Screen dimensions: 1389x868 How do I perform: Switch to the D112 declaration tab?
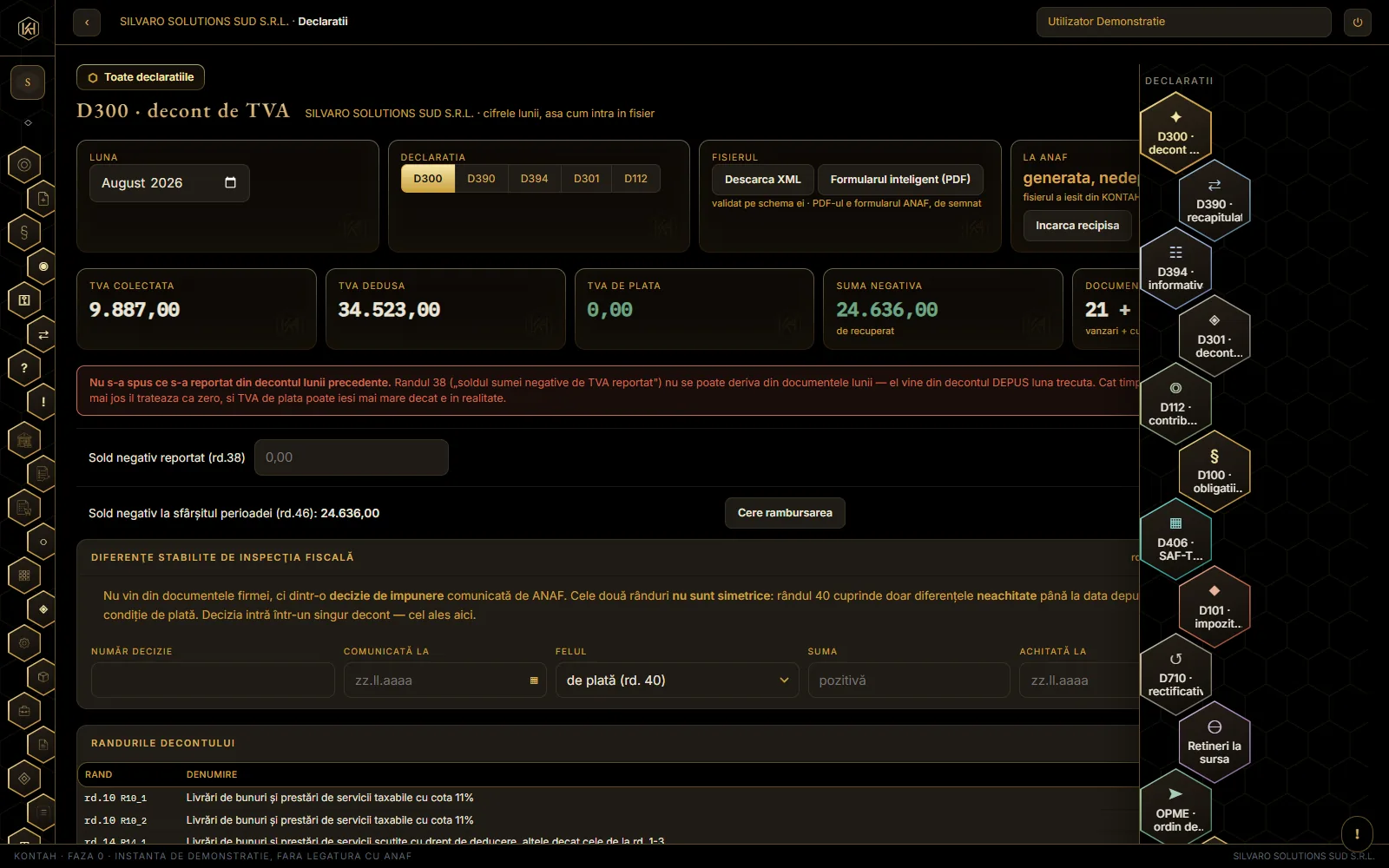(635, 179)
